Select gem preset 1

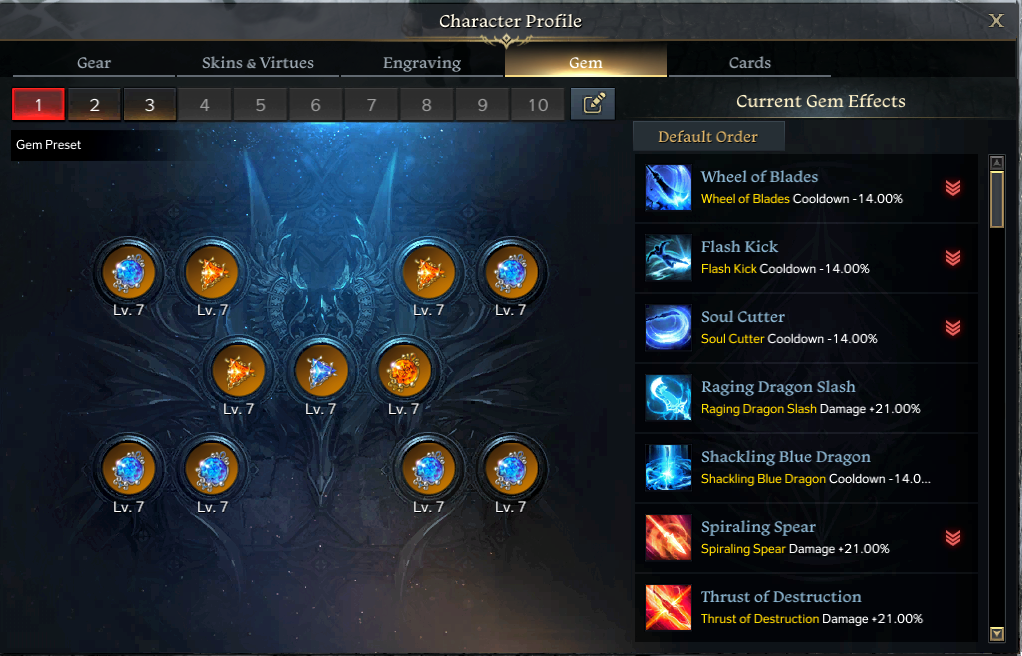(38, 104)
